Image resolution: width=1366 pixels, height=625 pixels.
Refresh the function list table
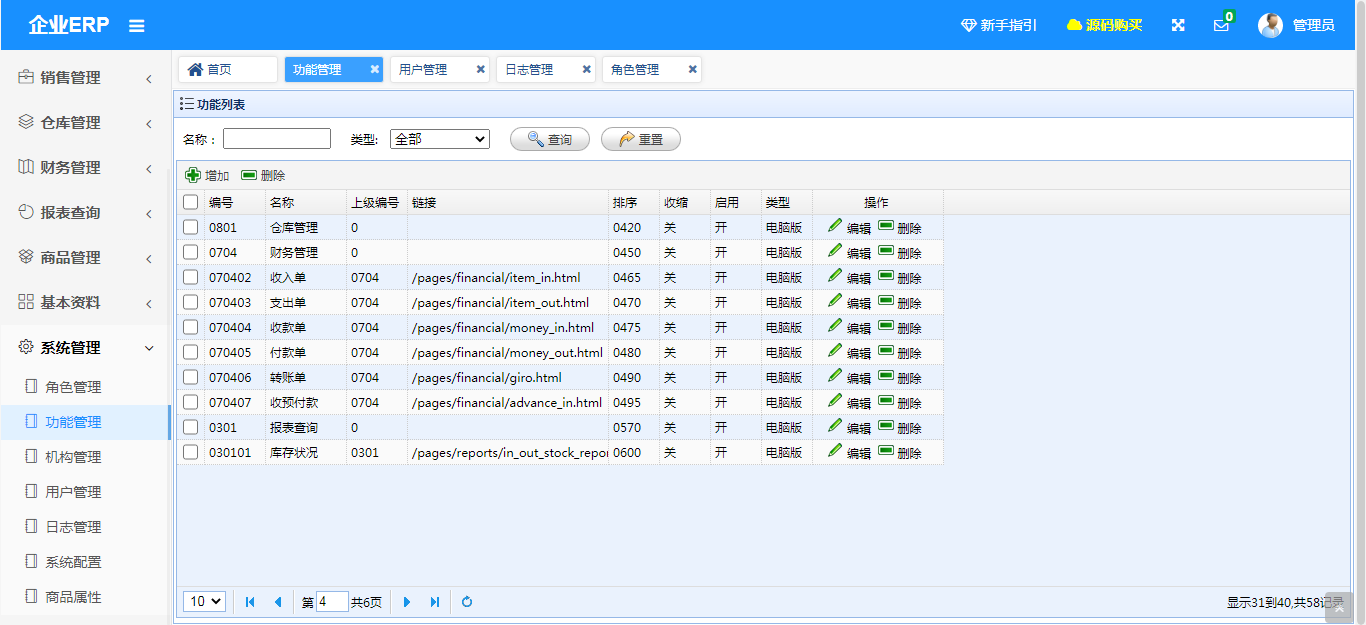point(467,602)
